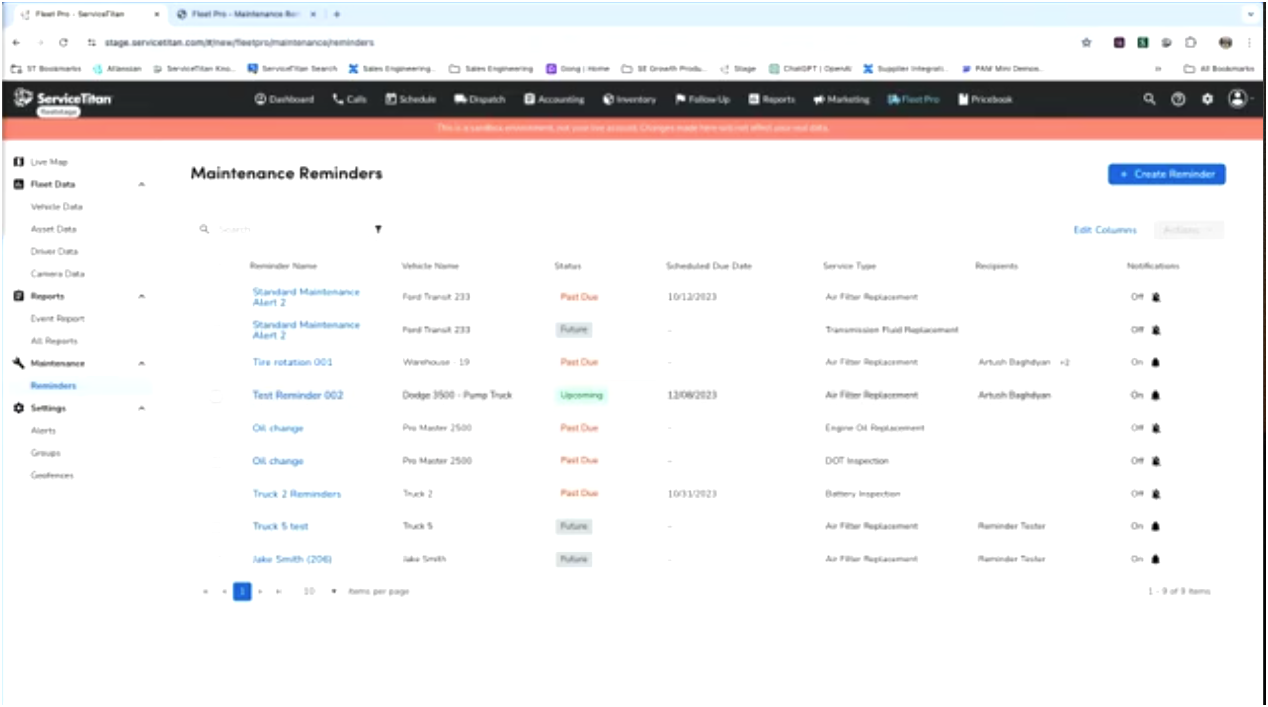Open Test Reminder 002 link
This screenshot has width=1268, height=707.
pos(297,395)
